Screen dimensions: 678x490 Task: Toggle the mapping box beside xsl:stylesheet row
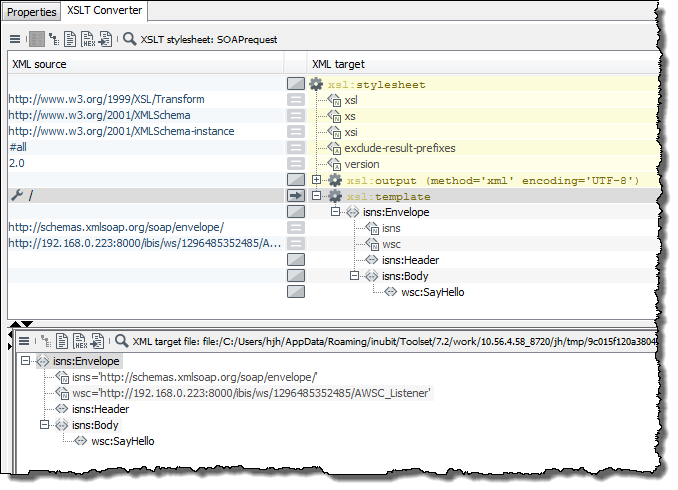coord(295,85)
